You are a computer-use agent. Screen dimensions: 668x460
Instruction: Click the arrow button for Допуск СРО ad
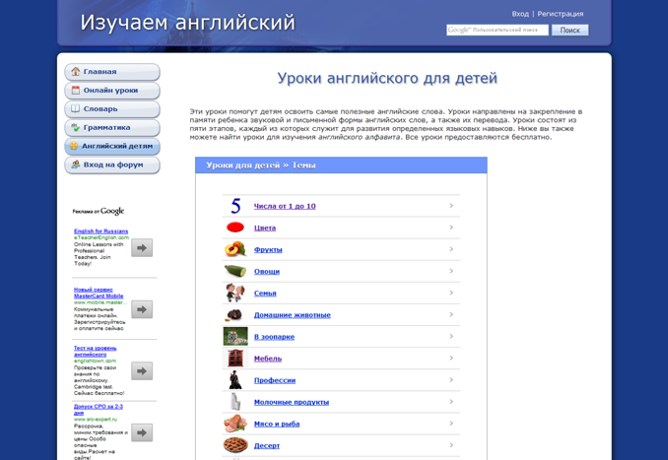pyautogui.click(x=142, y=433)
